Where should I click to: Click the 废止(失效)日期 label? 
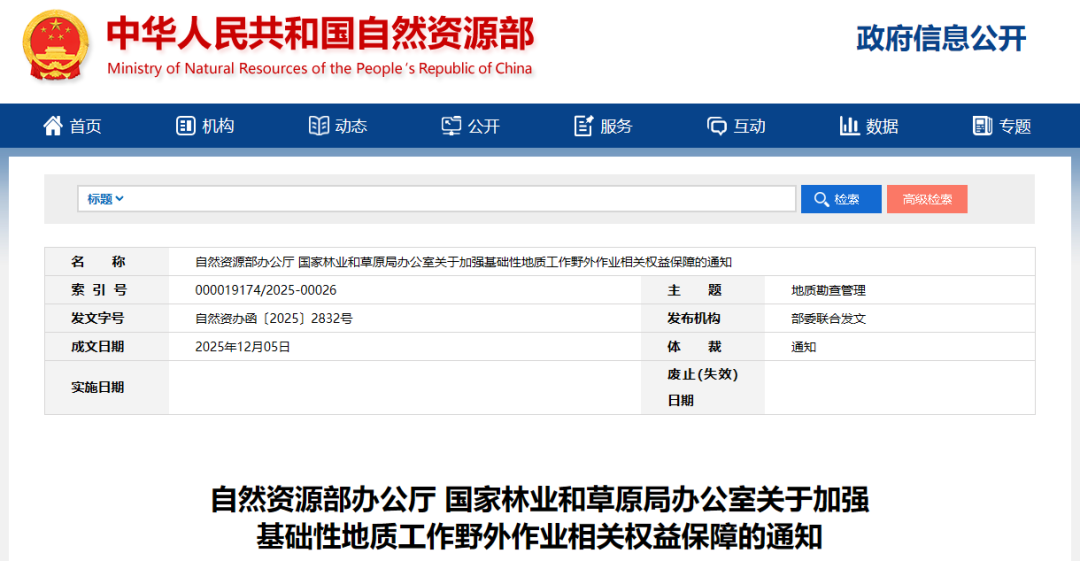point(702,387)
